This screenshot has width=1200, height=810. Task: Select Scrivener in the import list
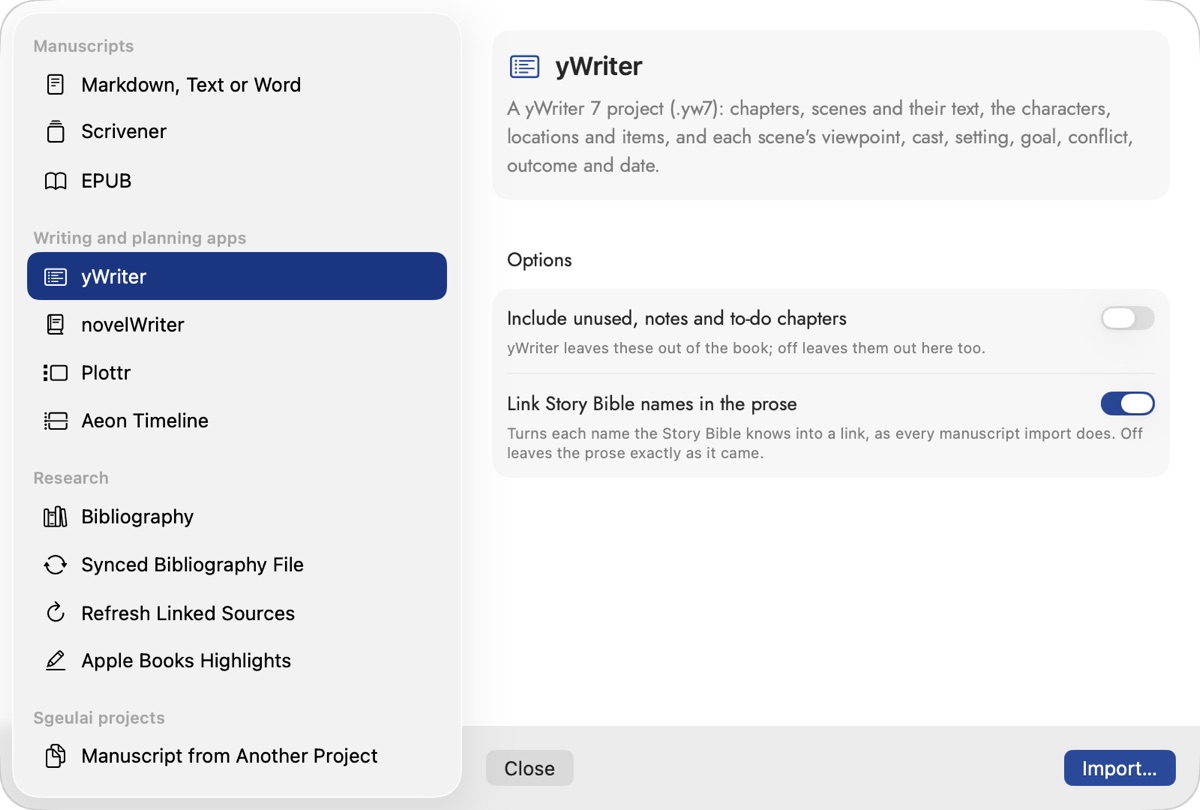point(237,131)
